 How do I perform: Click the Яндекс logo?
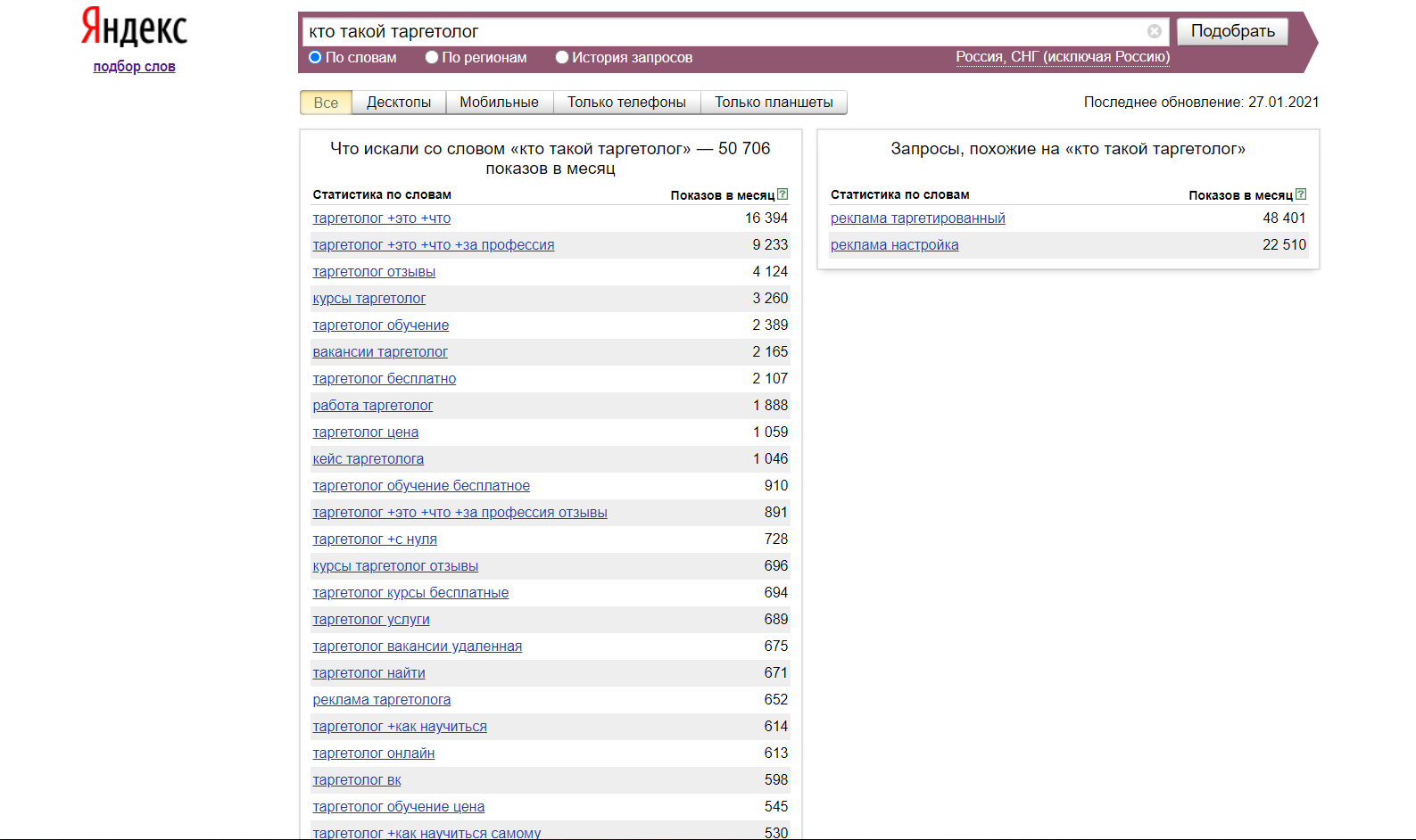134,28
